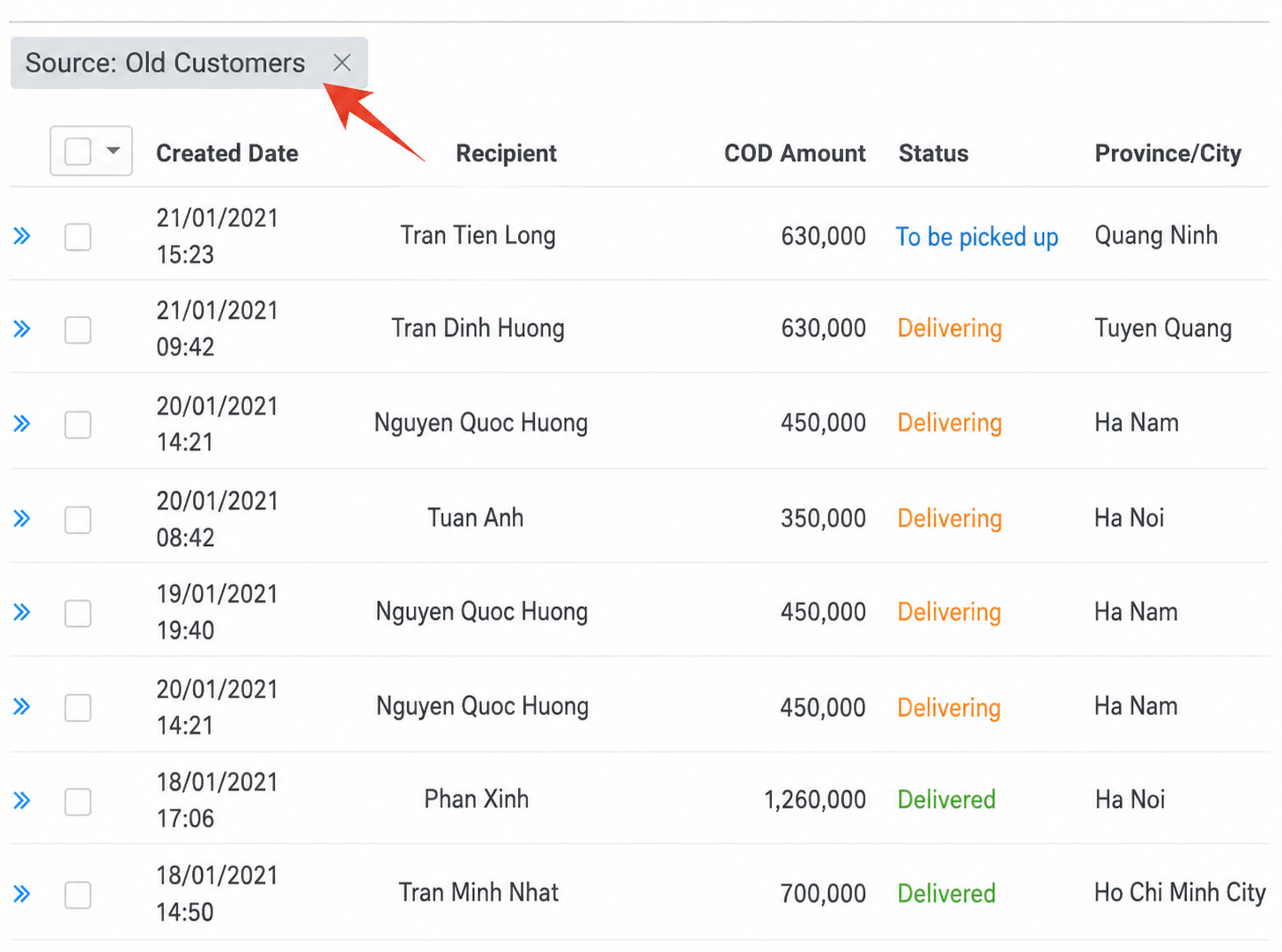Check the 19/01/2021 19:40 order checkbox
The image size is (1282, 952).
[78, 613]
